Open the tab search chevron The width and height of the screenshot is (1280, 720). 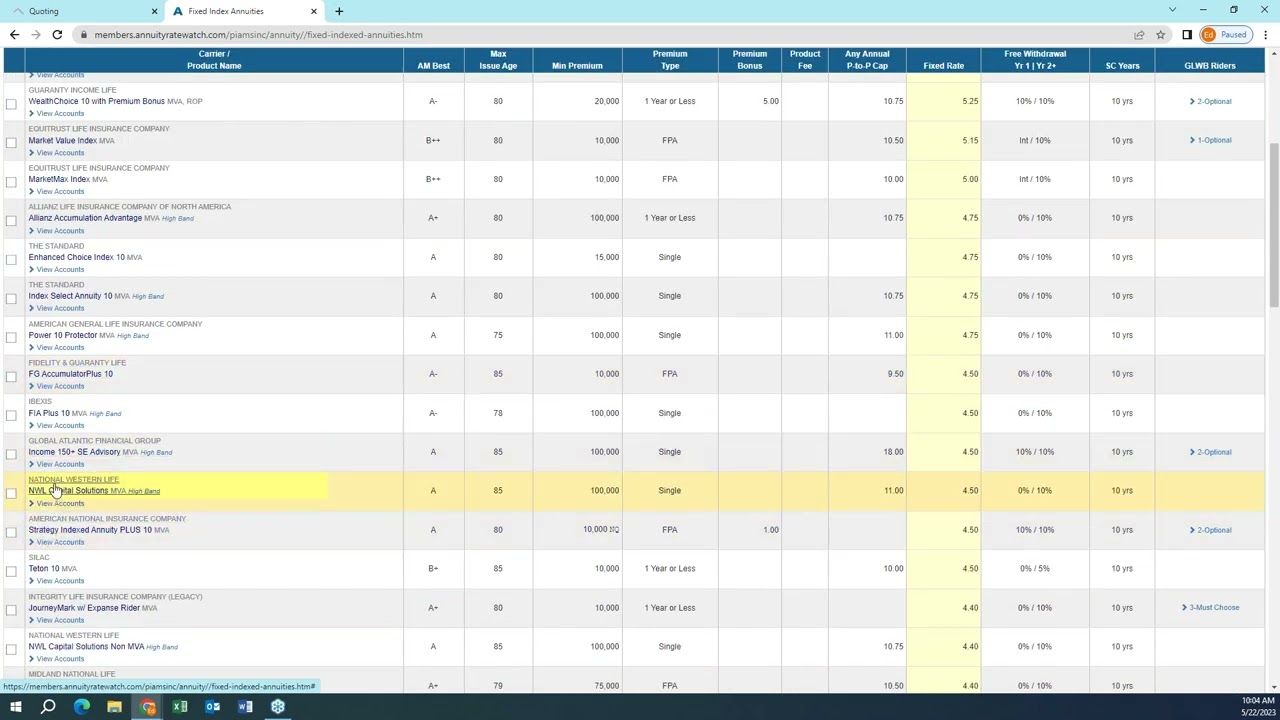click(1172, 10)
